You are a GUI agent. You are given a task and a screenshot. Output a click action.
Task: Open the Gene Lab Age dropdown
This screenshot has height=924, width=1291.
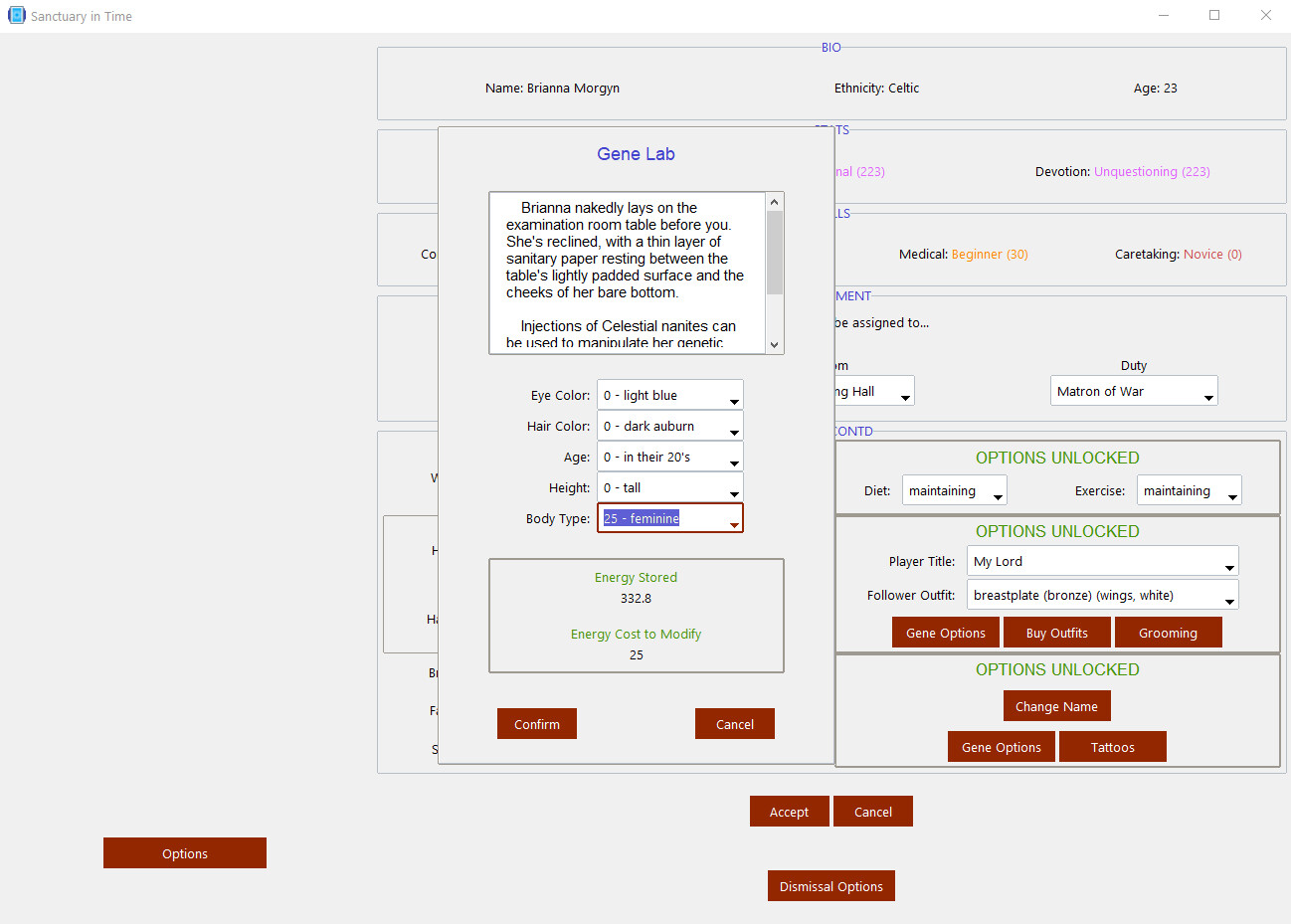669,458
